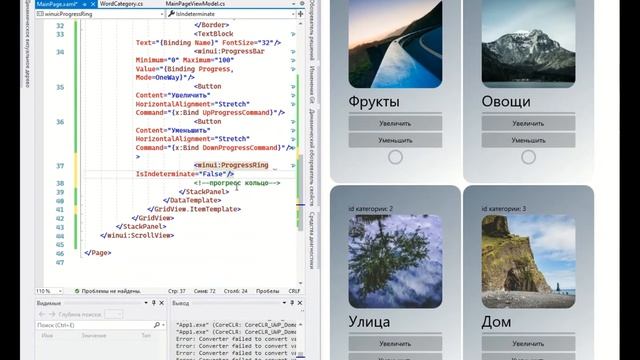Click the Увеличить button on Улица card

395,344
